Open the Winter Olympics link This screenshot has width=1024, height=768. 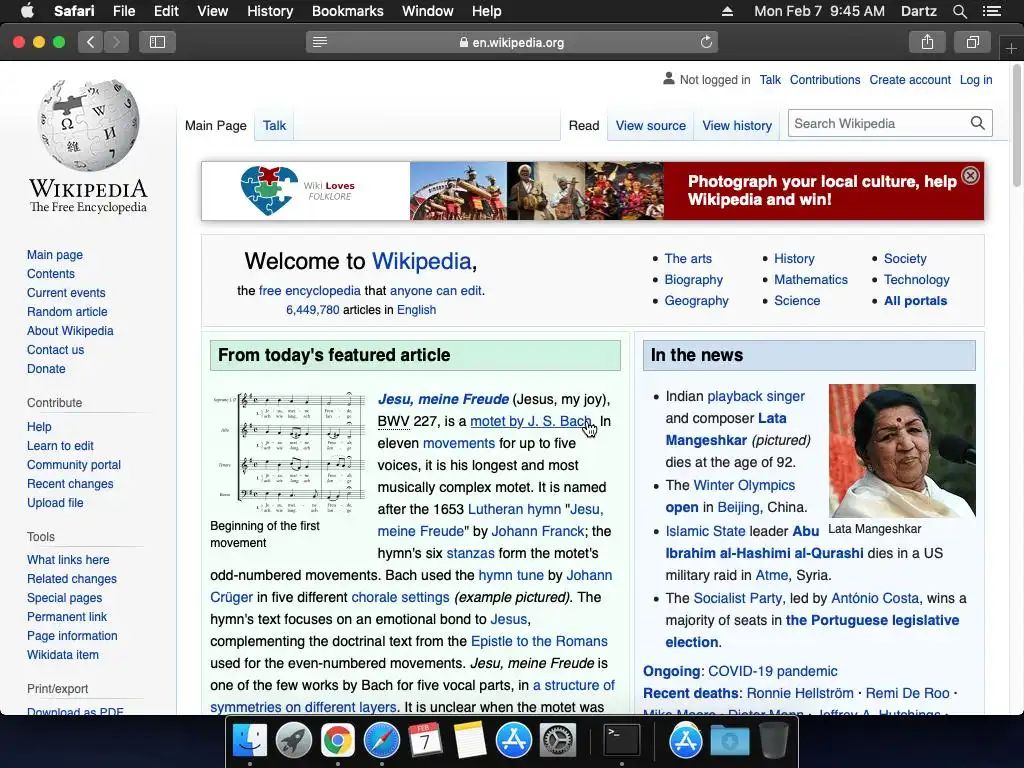(x=744, y=485)
